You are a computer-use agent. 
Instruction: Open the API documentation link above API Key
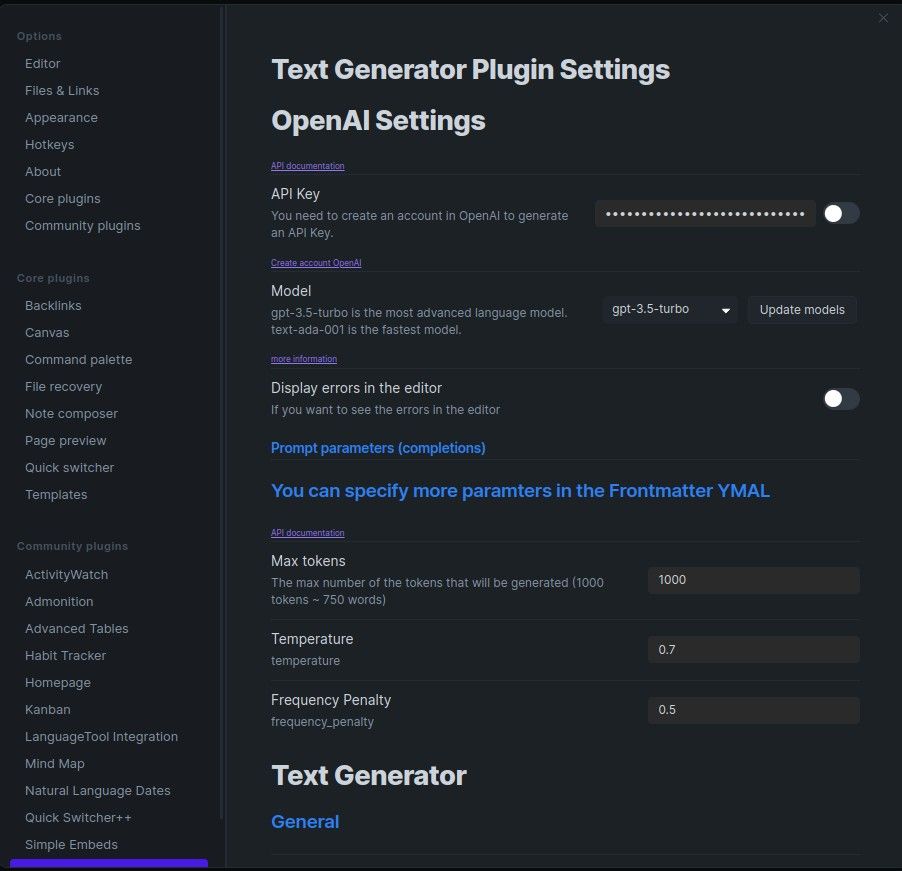tap(308, 166)
